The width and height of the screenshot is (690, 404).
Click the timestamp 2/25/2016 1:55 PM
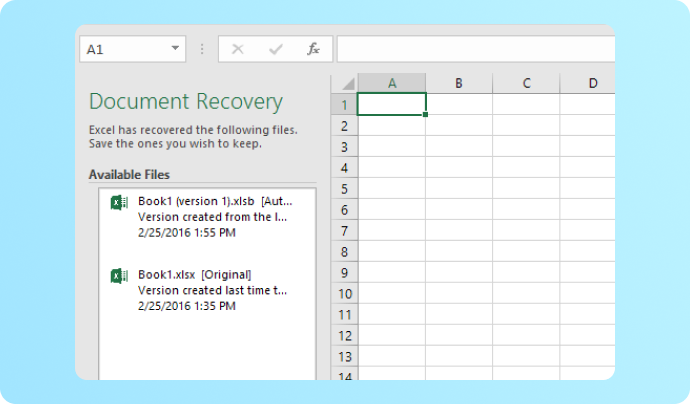pos(187,232)
